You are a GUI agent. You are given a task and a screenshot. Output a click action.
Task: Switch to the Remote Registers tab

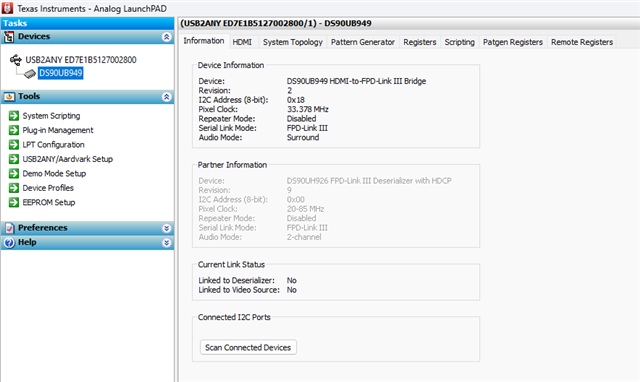582,42
